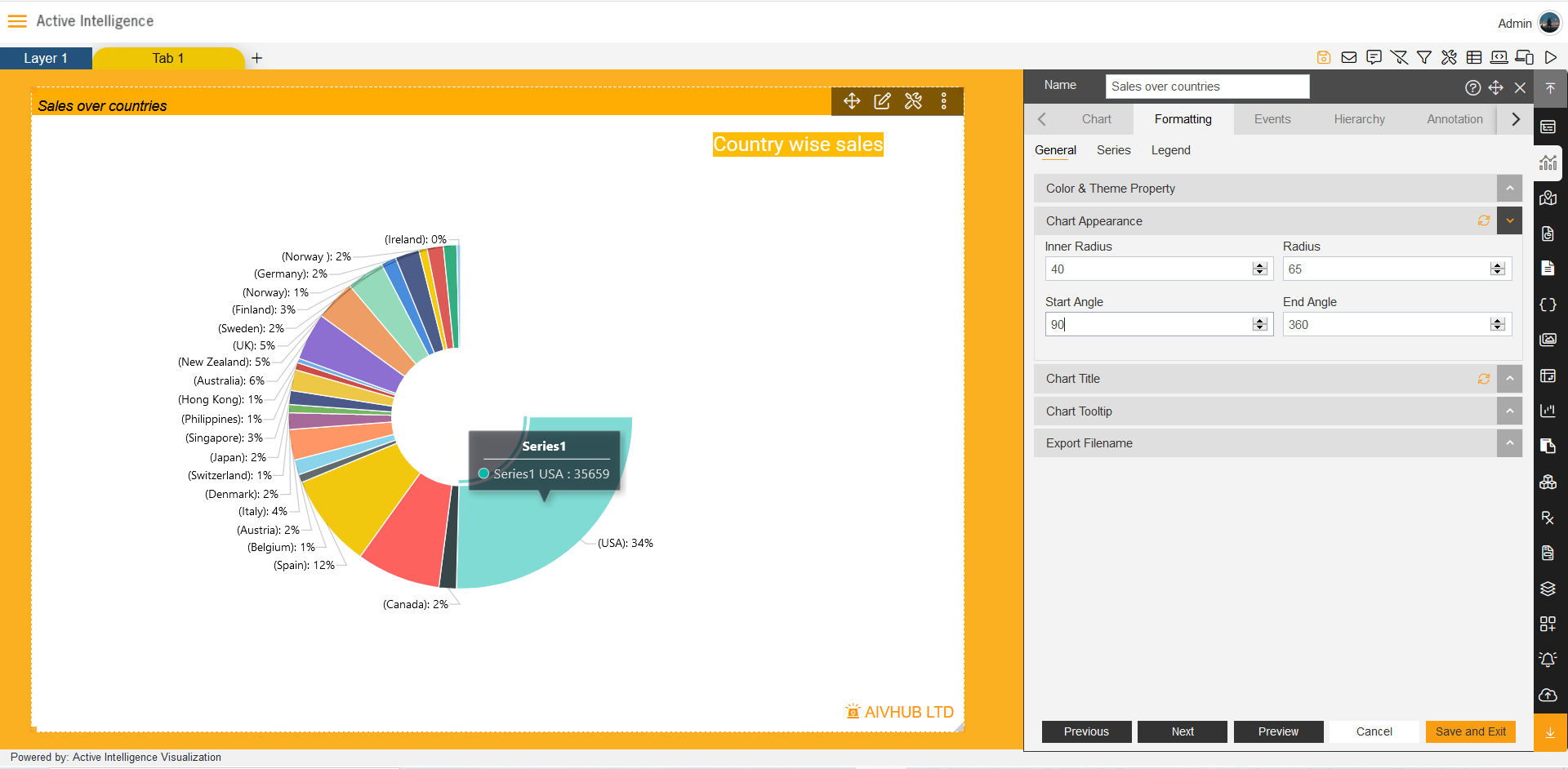Click the play preview icon

[x=1550, y=57]
